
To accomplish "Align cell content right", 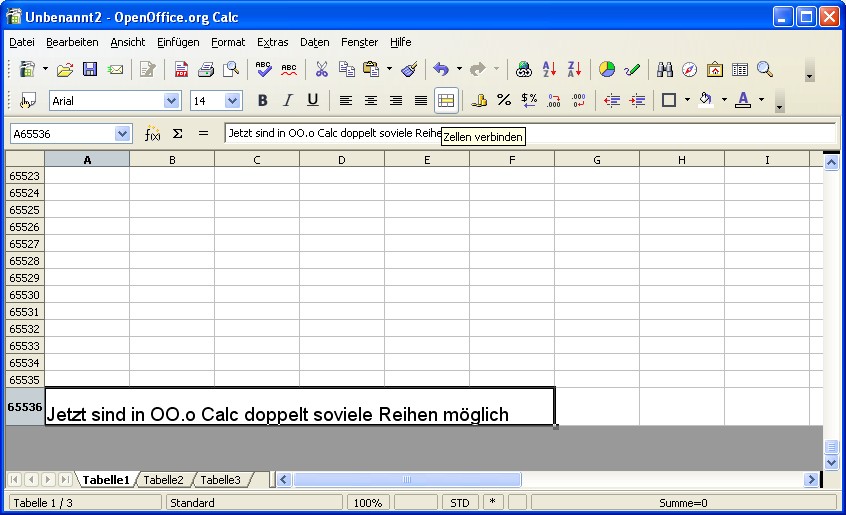I will pos(396,101).
